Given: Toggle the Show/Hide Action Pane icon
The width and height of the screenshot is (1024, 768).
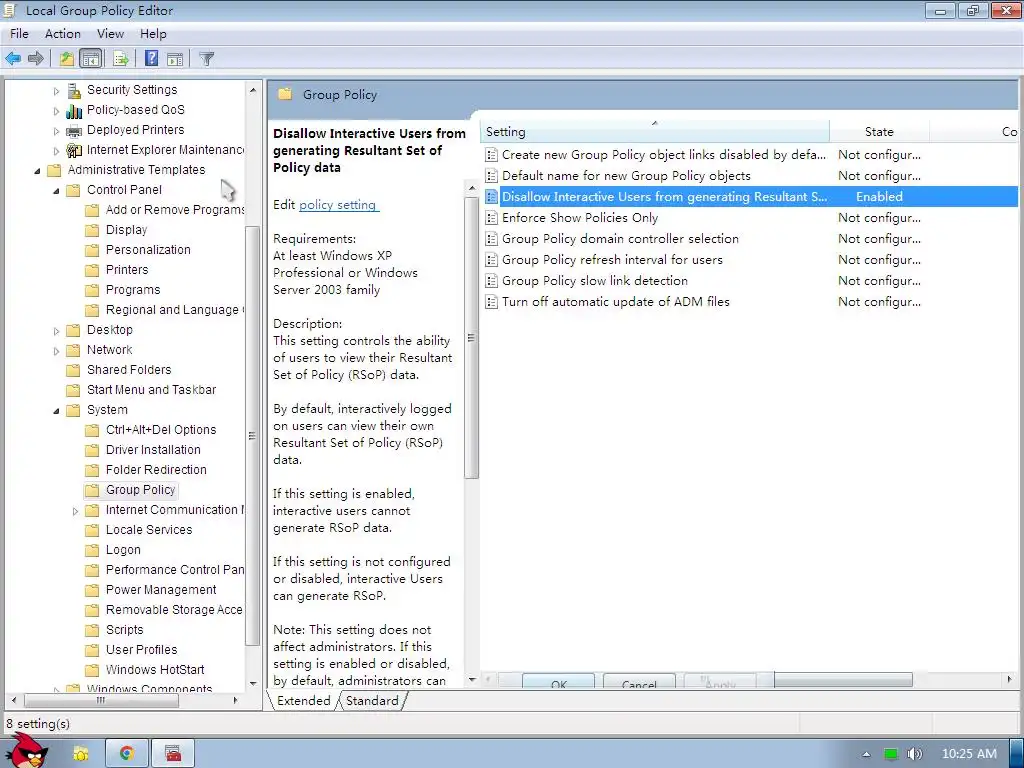Looking at the screenshot, I should click(x=175, y=59).
